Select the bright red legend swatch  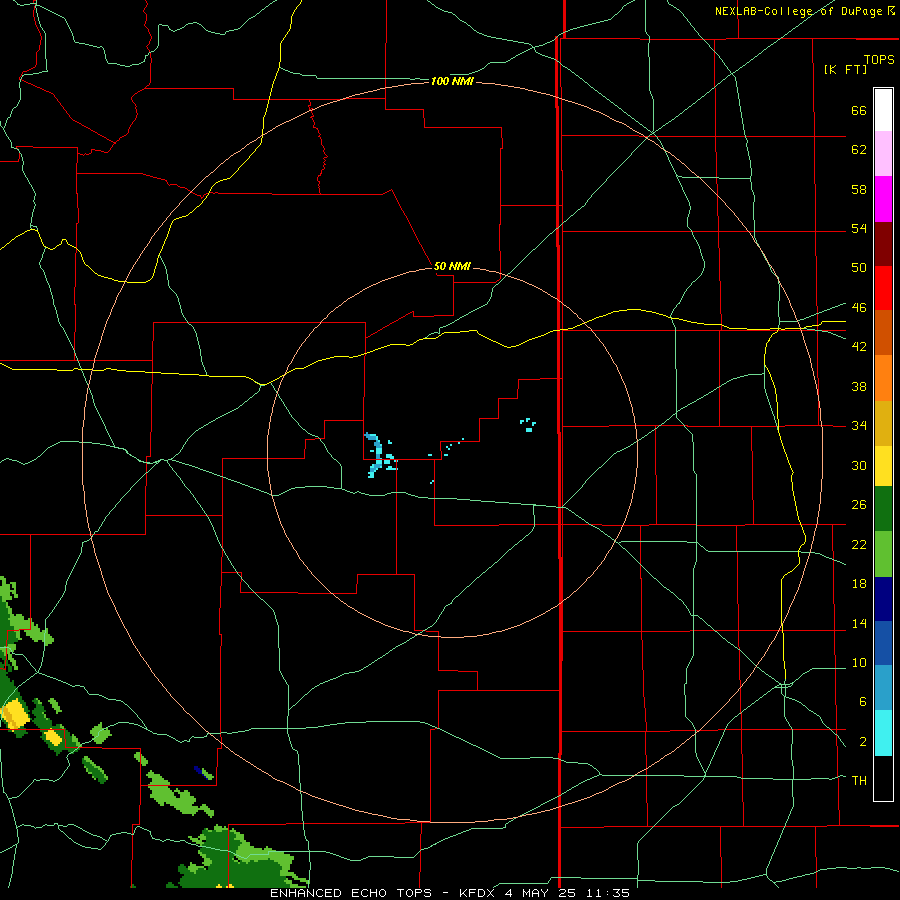click(x=883, y=288)
